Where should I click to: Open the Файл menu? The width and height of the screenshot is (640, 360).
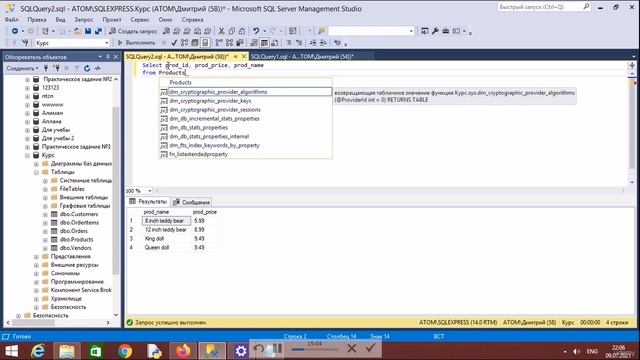11,20
